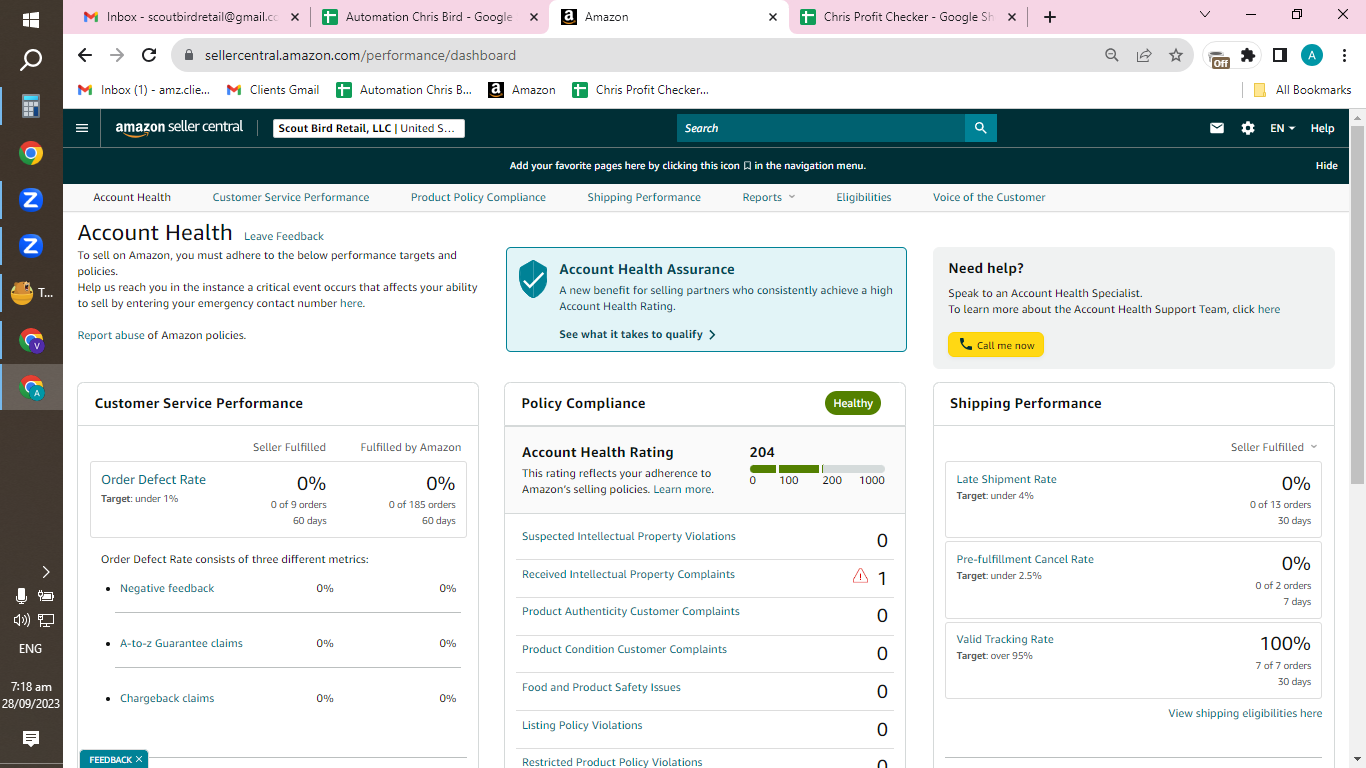1366x768 pixels.
Task: Expand the Reports menu dropdown
Action: [x=769, y=197]
